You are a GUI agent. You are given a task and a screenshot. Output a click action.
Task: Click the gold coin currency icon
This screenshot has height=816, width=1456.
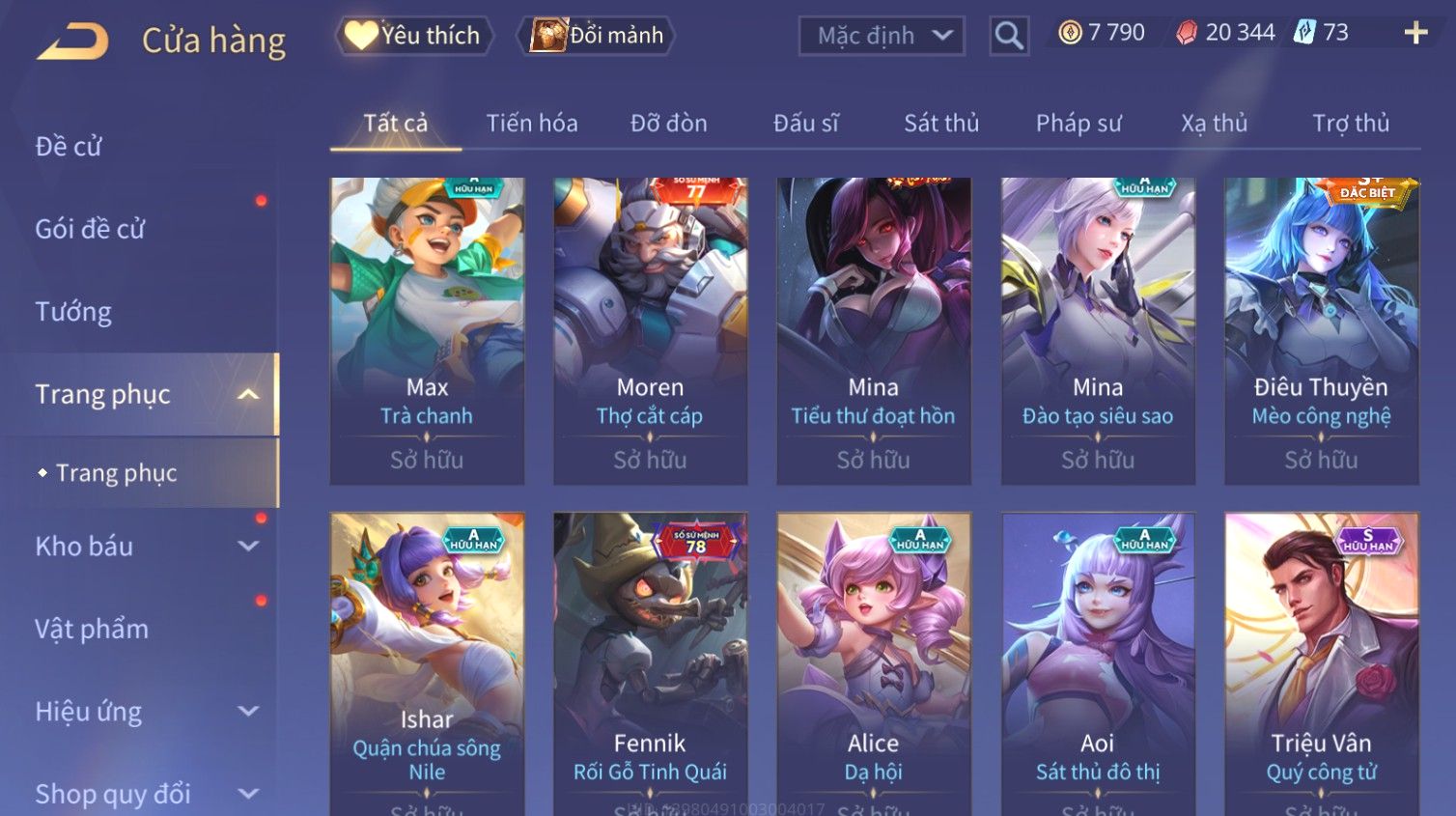tap(1070, 33)
